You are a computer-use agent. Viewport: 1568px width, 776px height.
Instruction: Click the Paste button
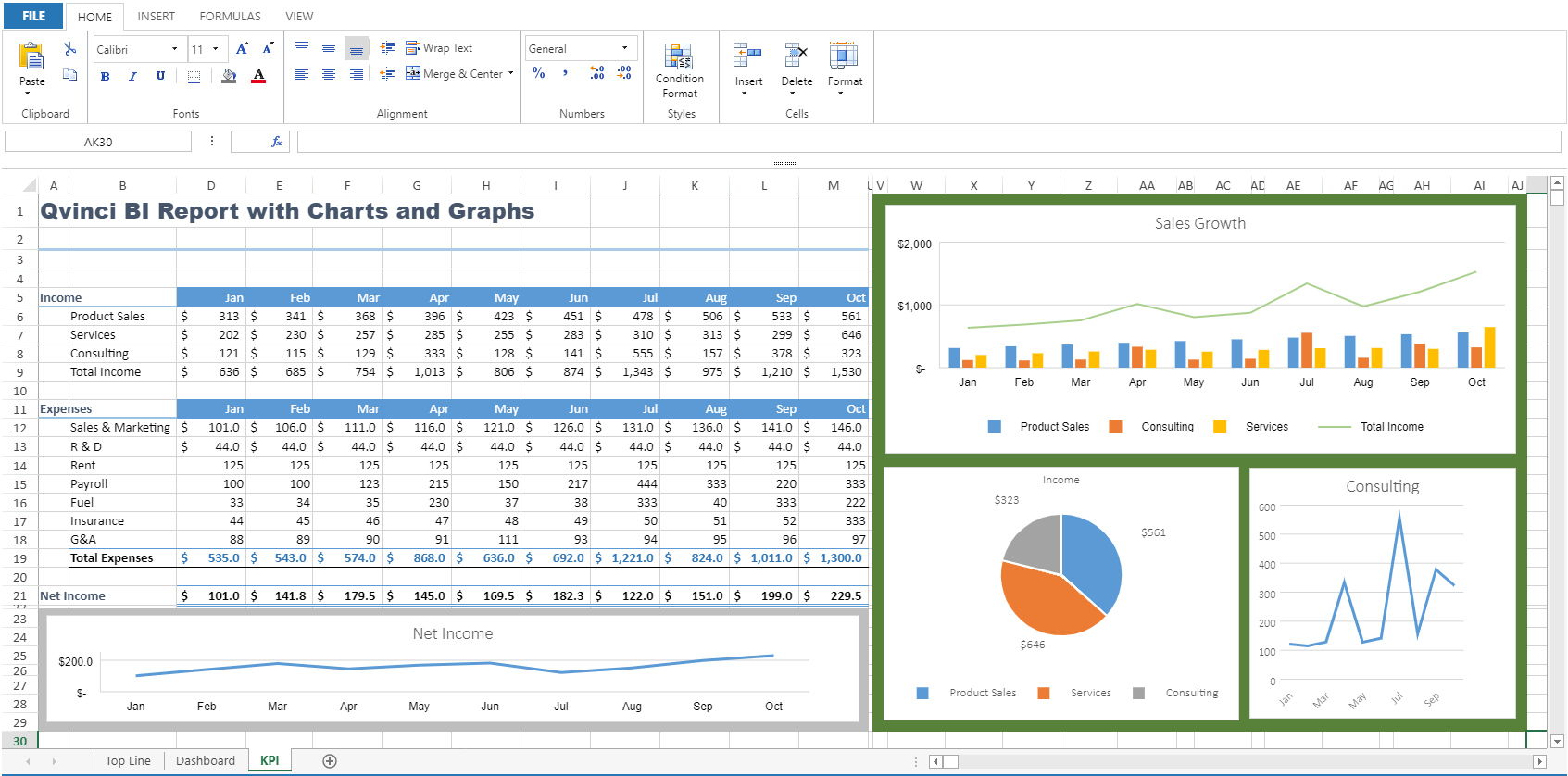tap(31, 65)
